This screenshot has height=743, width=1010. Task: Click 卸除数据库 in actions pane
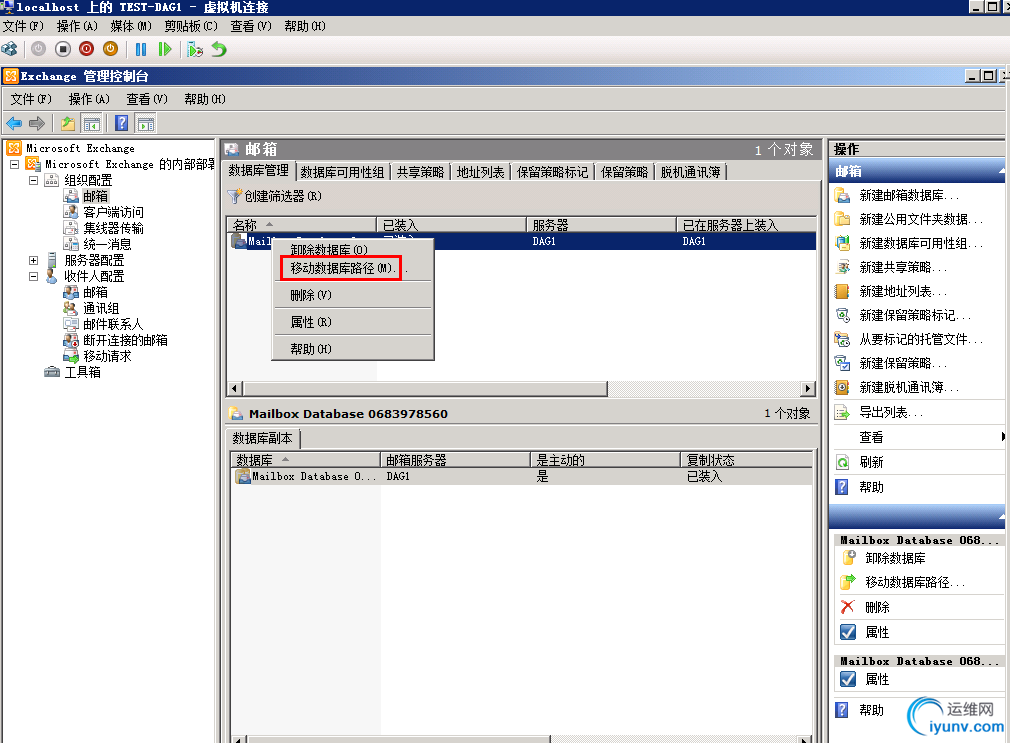895,558
